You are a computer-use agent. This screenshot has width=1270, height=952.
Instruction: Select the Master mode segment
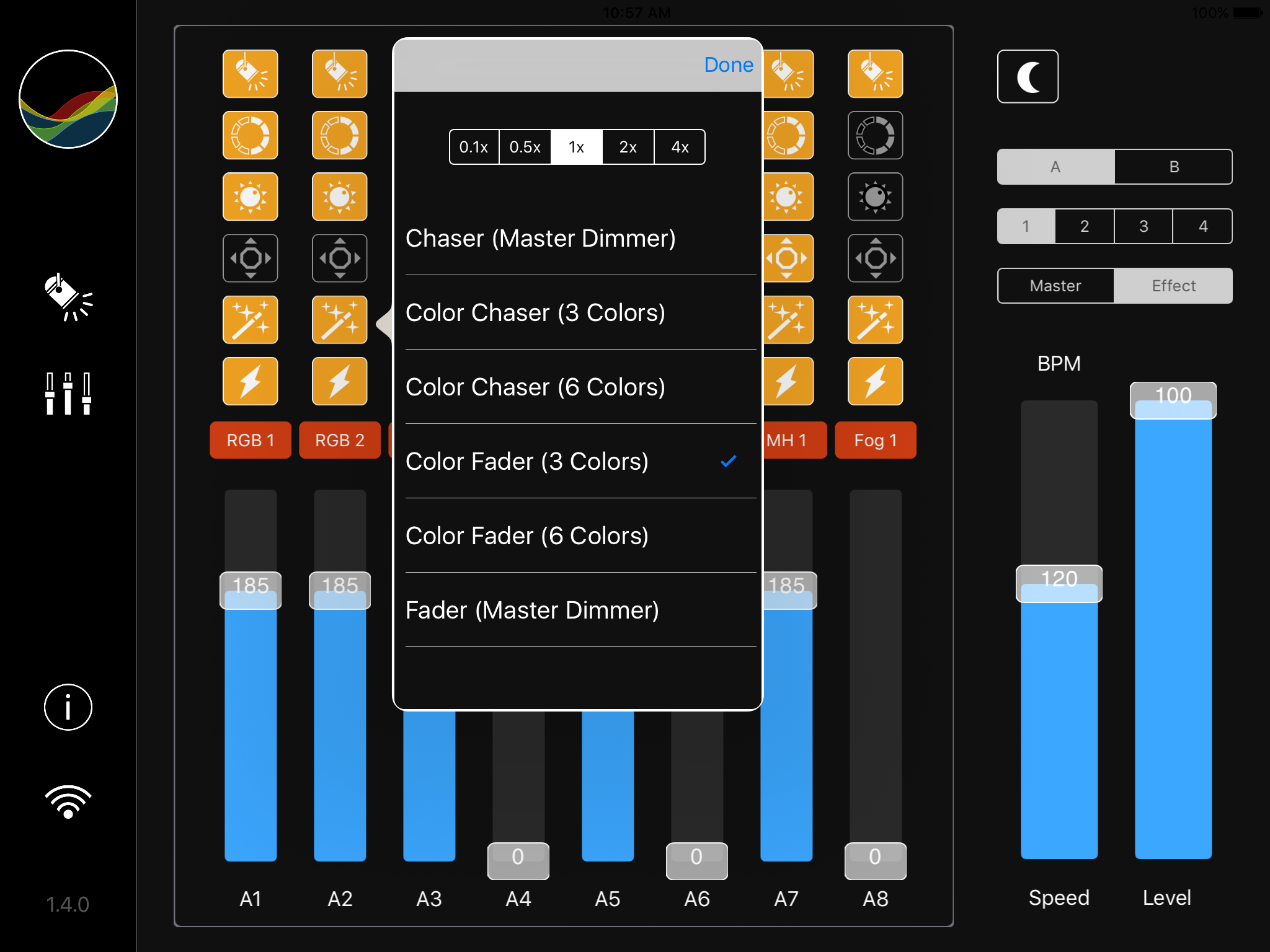[x=1055, y=286]
